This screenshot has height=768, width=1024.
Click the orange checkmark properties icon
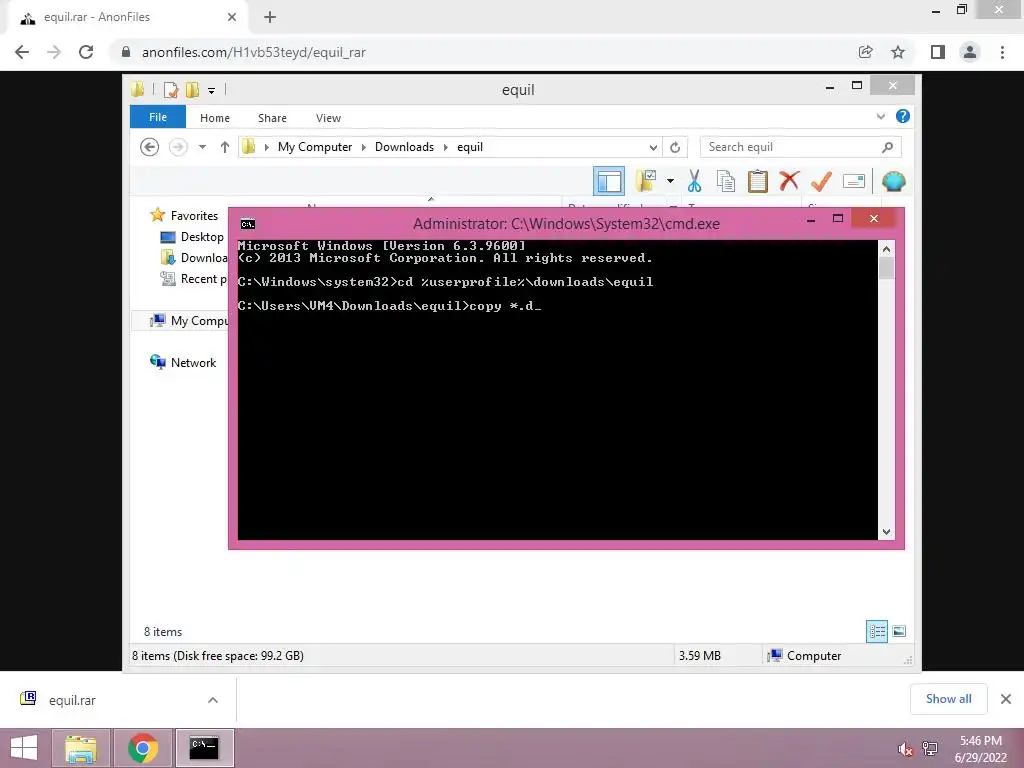[x=821, y=181]
